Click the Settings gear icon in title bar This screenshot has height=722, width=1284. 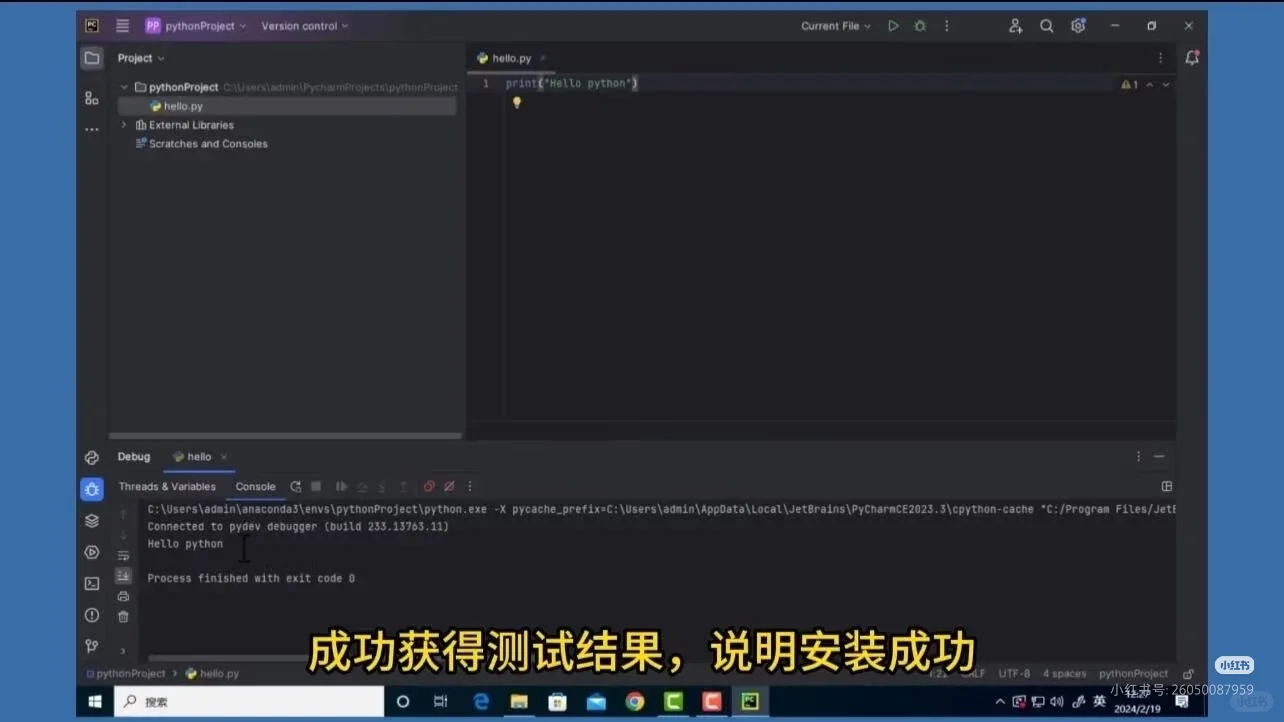1078,26
